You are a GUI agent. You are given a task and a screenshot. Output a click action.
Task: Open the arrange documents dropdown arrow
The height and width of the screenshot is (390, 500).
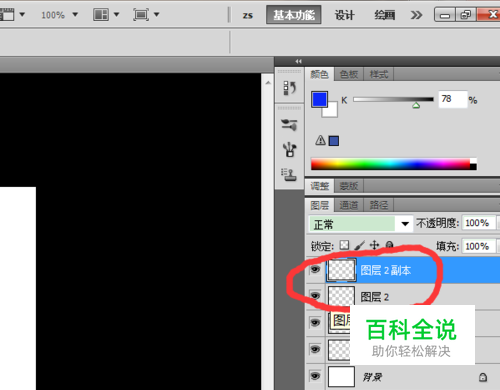(x=116, y=15)
